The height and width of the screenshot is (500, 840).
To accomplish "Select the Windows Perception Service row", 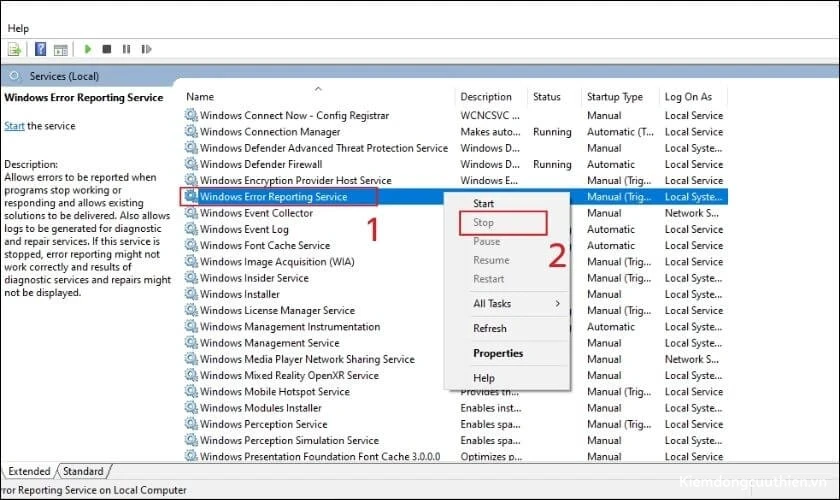I will click(x=455, y=424).
